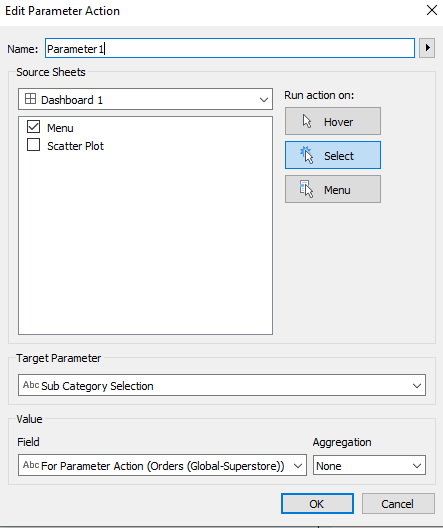Click the Select action cursor icon

[307, 155]
